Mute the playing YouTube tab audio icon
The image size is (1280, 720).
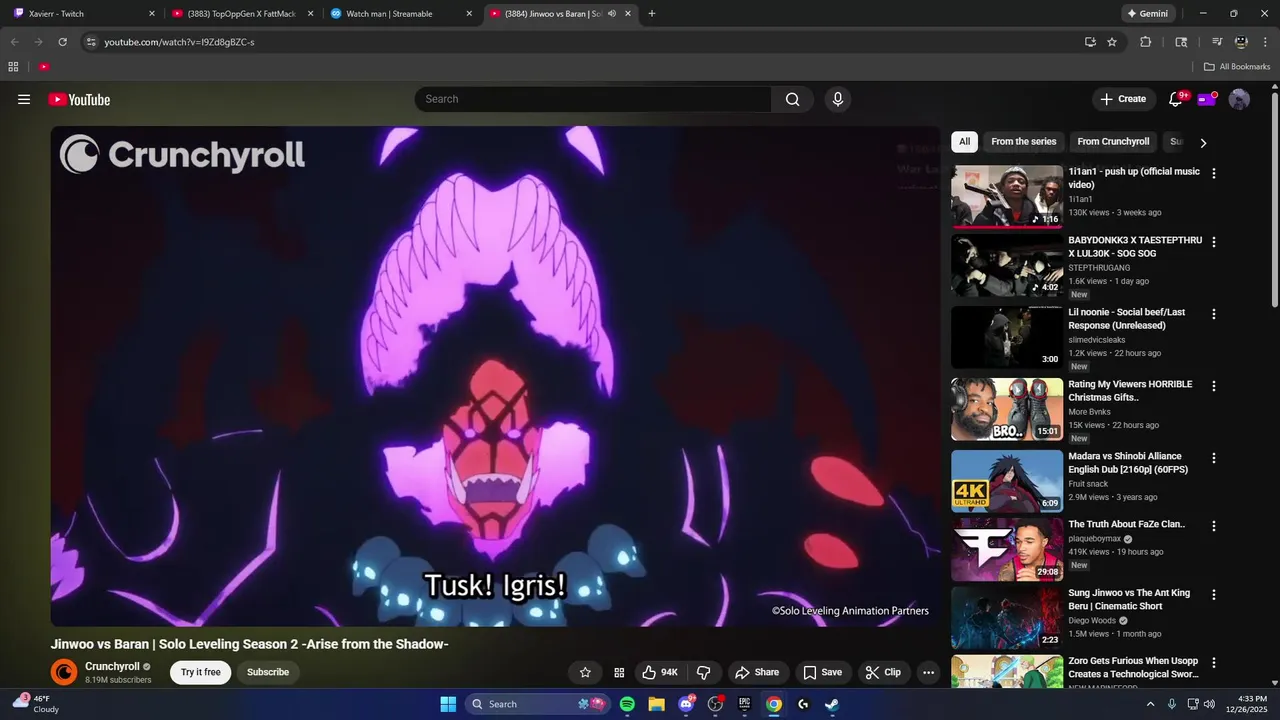point(611,14)
